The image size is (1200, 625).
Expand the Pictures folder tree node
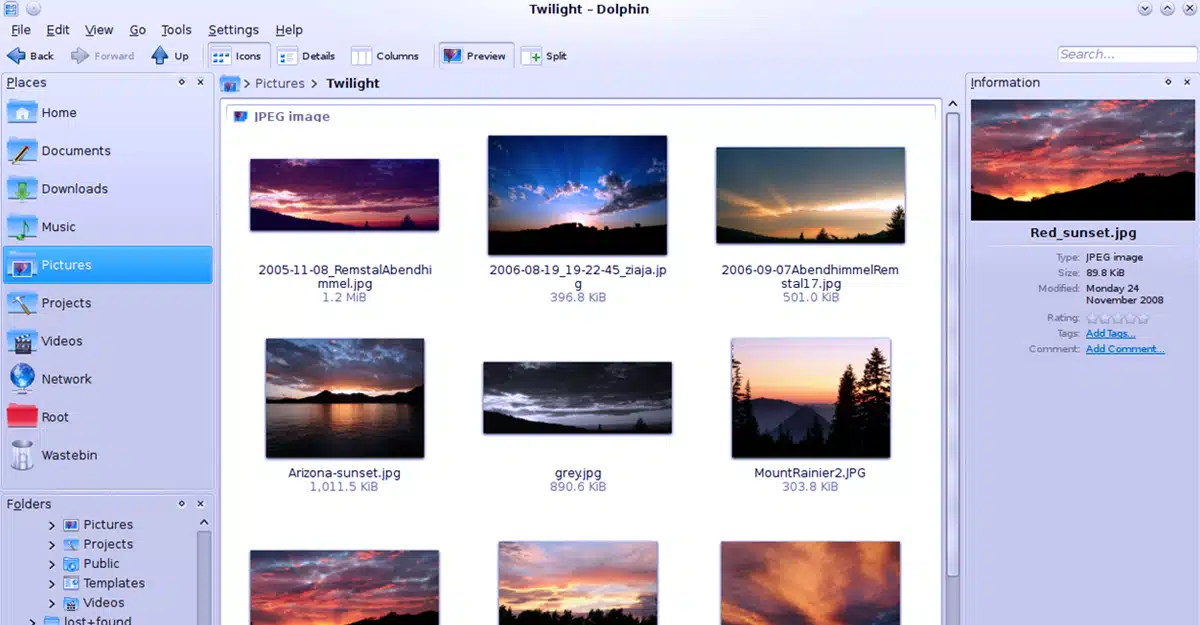click(x=52, y=525)
